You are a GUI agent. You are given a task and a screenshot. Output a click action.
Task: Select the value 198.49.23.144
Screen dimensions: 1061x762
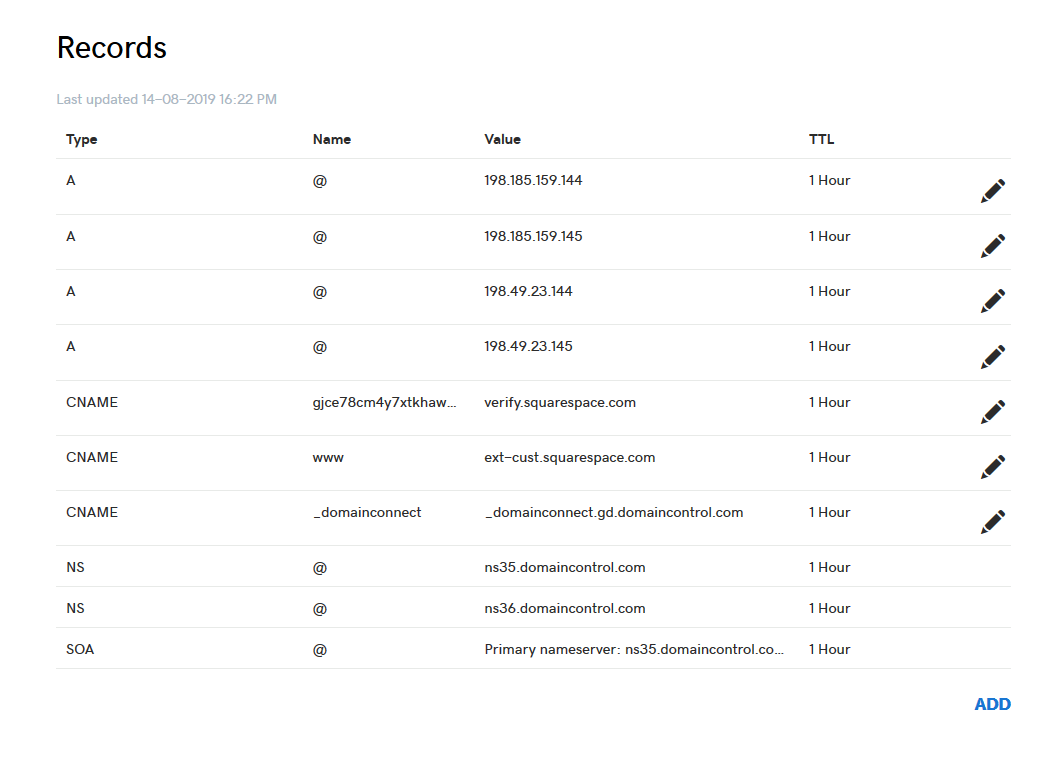528,292
